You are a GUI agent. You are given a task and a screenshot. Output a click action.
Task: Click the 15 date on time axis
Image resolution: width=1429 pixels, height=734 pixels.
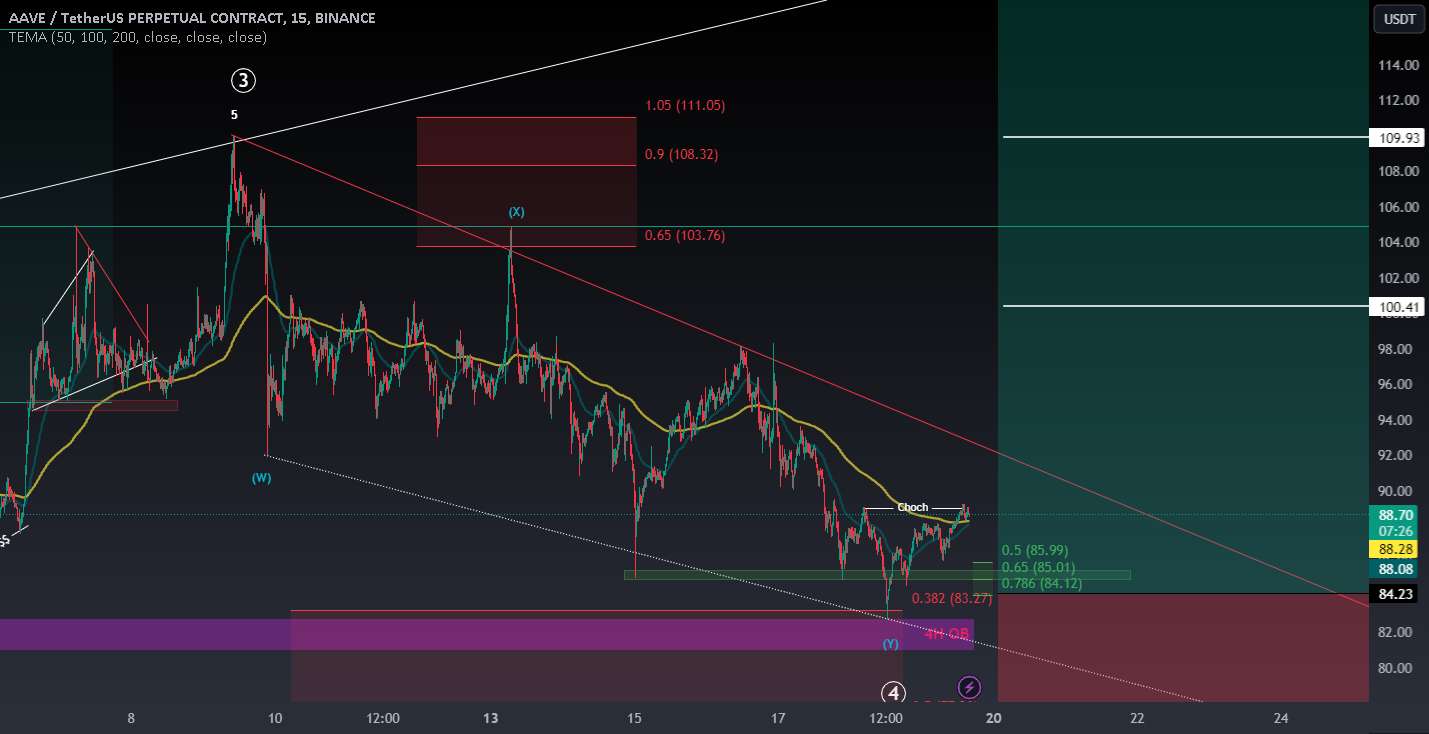(x=634, y=718)
